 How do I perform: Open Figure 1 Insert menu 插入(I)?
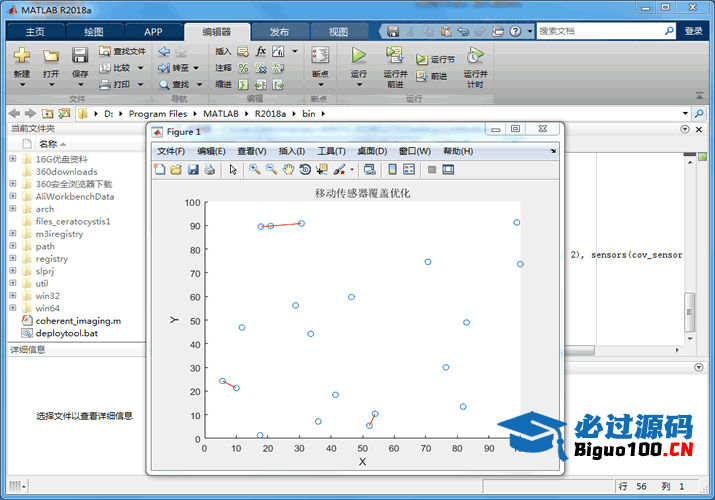coord(291,151)
